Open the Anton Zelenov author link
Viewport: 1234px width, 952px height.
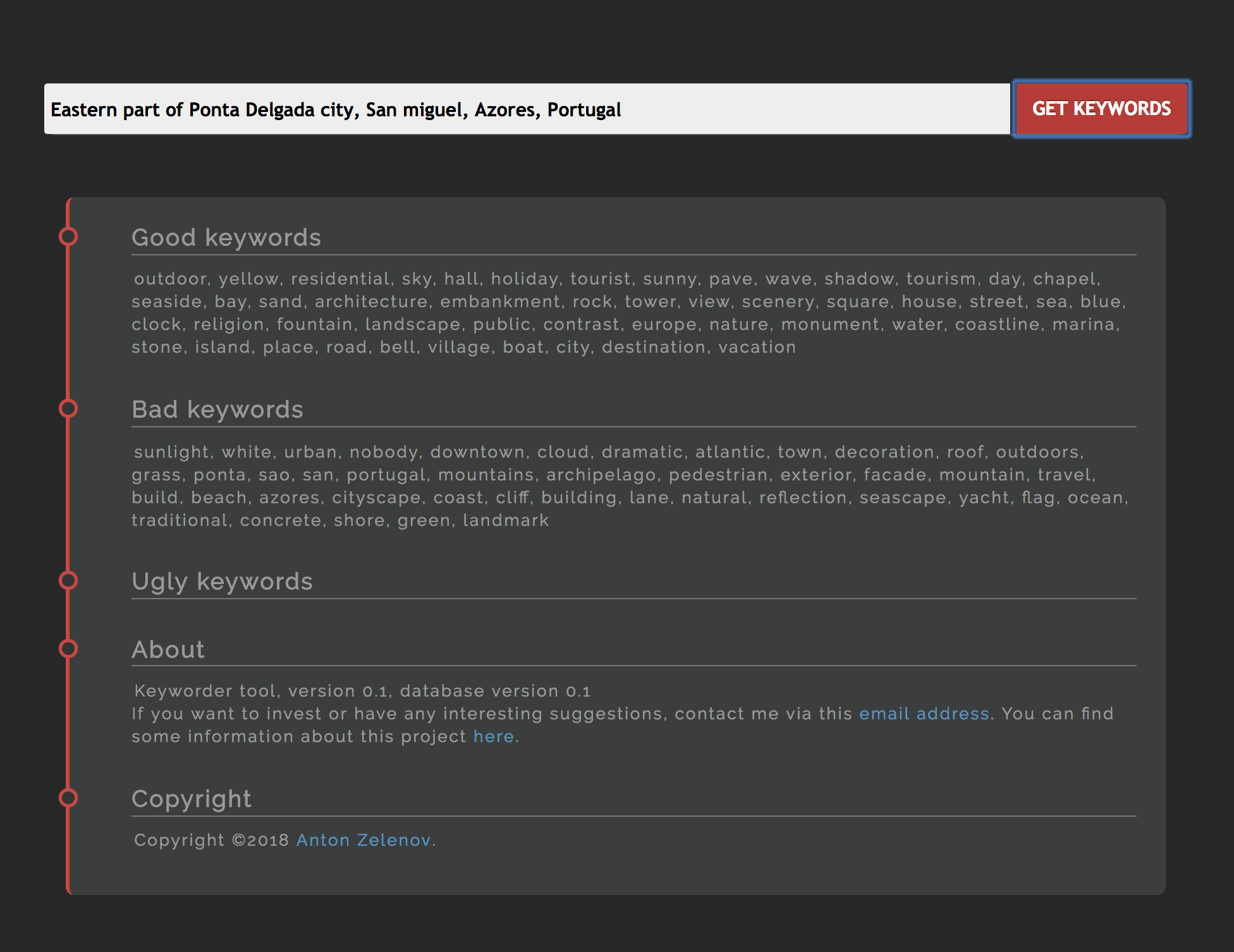coord(363,840)
